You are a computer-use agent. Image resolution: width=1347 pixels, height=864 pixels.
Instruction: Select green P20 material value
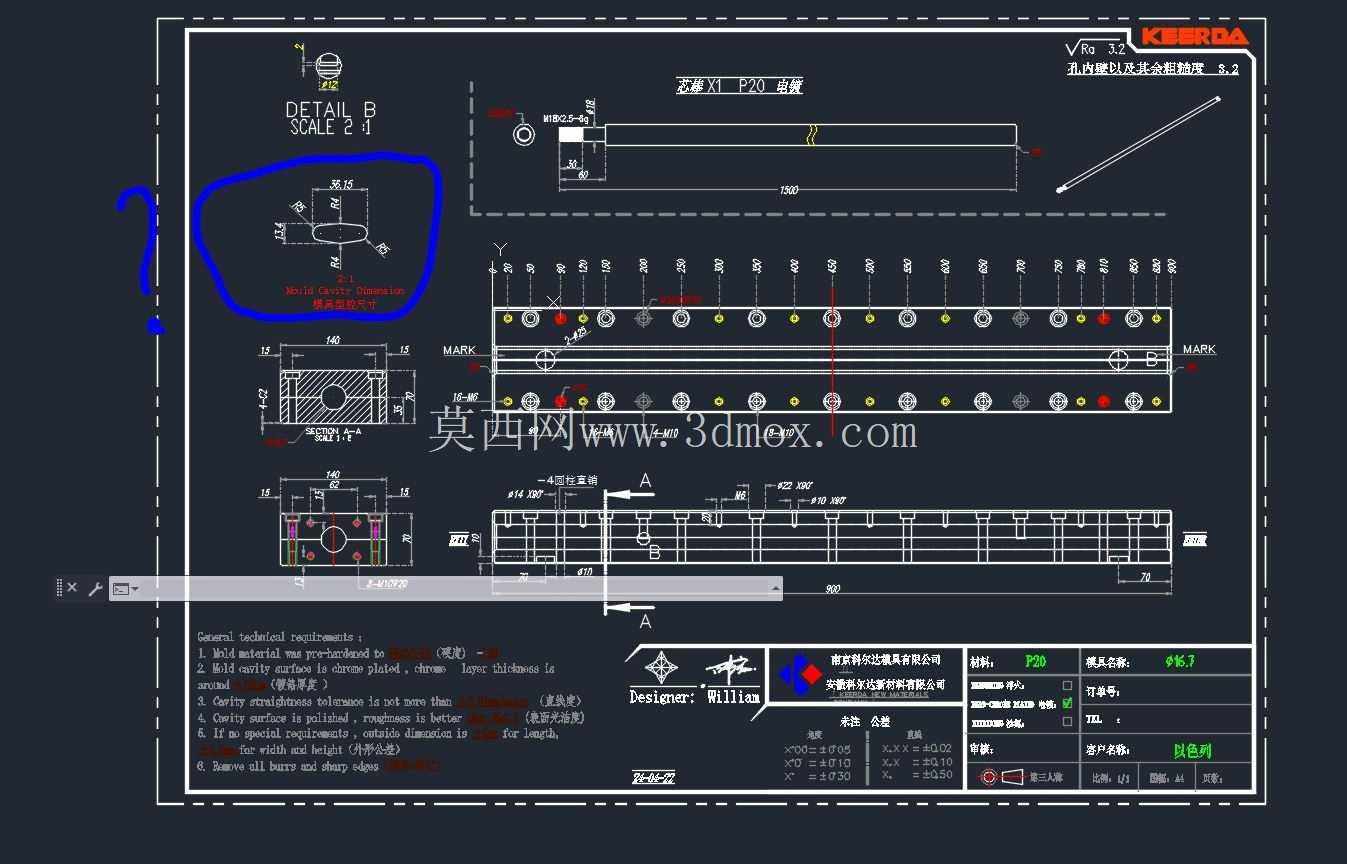coord(1035,662)
